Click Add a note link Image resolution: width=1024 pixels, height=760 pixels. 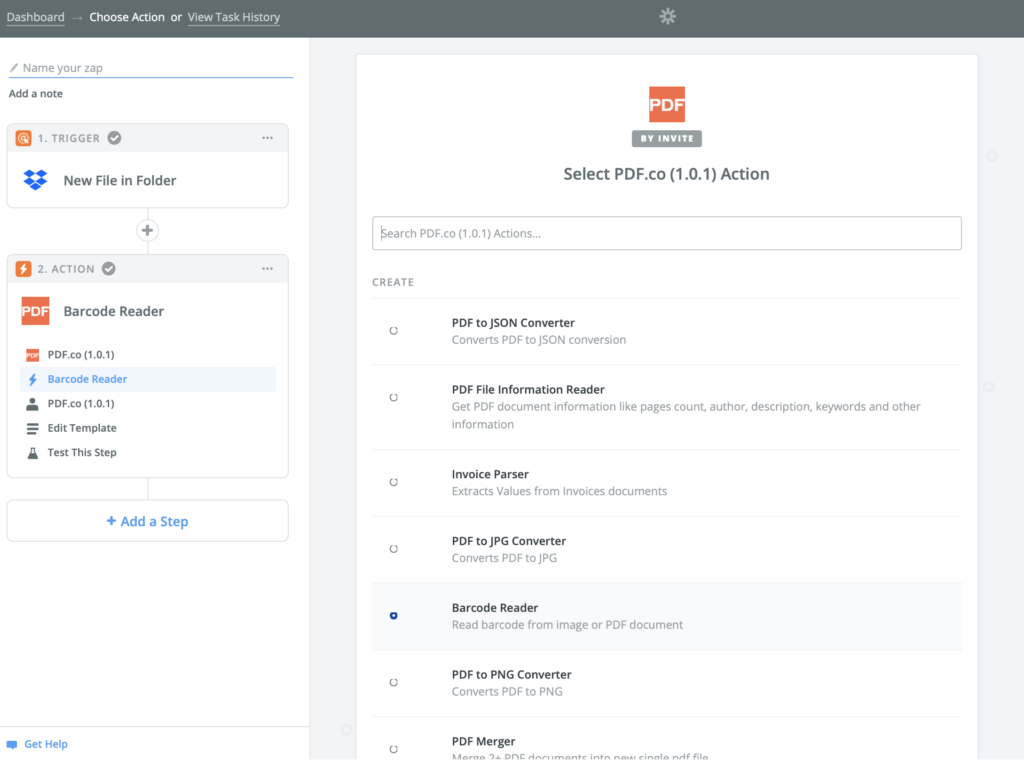[36, 93]
